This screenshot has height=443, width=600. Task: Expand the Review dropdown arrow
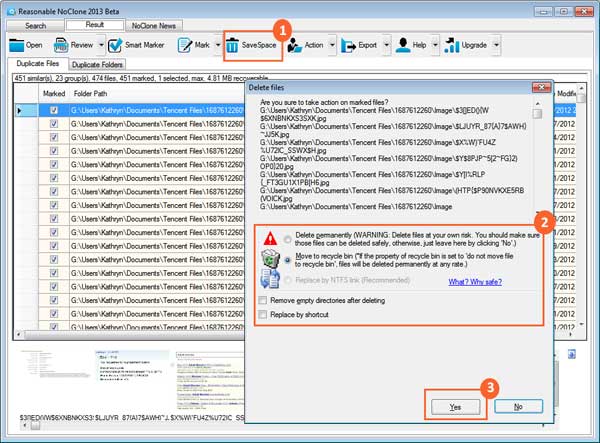[101, 45]
